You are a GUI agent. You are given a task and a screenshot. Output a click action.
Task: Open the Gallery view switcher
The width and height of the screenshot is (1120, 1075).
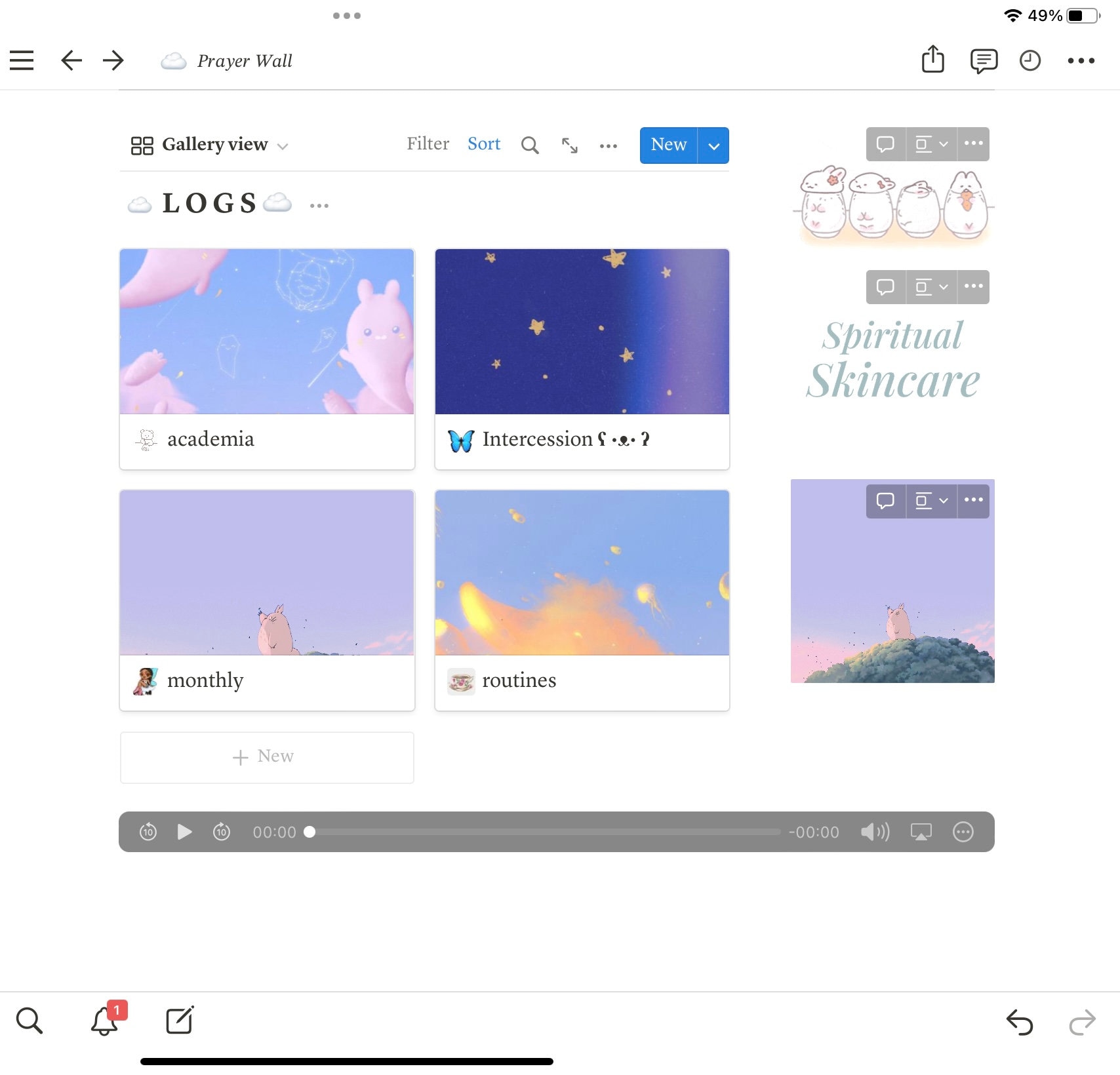(x=207, y=145)
